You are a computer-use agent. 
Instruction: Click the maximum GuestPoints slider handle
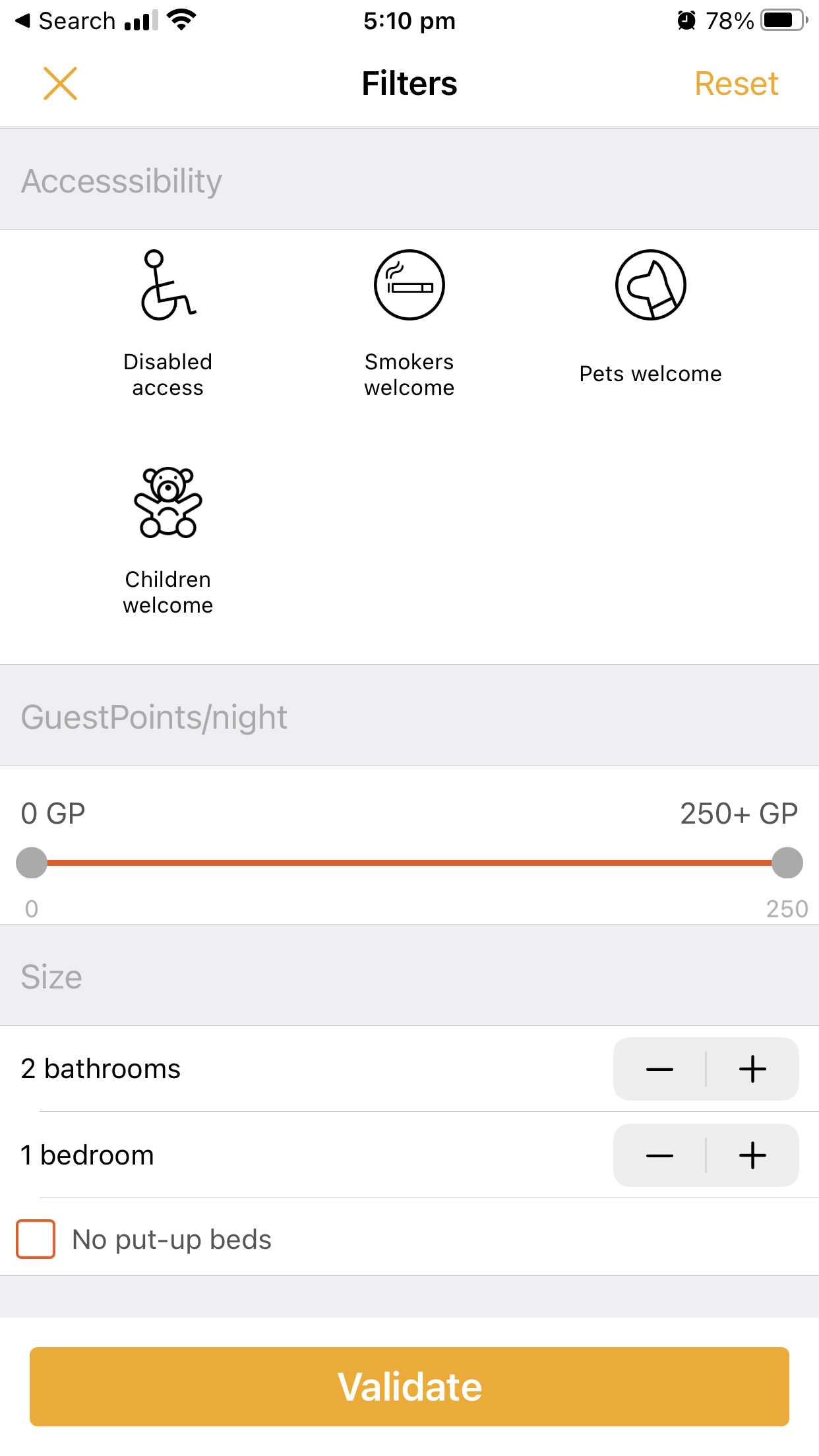[x=787, y=863]
